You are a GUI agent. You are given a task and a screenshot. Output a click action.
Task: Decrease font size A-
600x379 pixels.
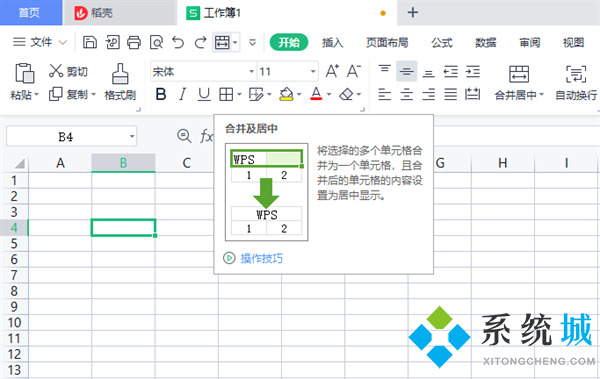354,71
